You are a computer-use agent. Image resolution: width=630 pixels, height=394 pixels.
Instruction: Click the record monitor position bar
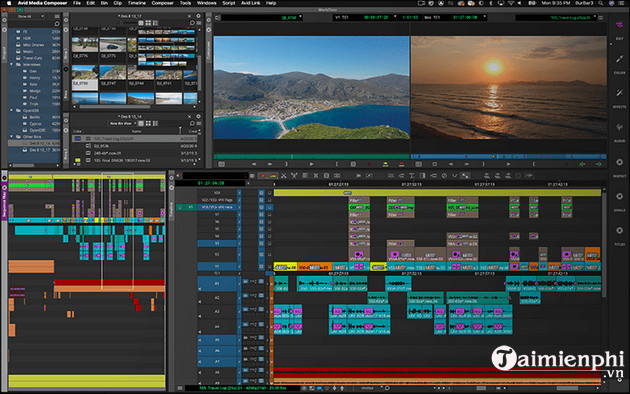pos(508,156)
